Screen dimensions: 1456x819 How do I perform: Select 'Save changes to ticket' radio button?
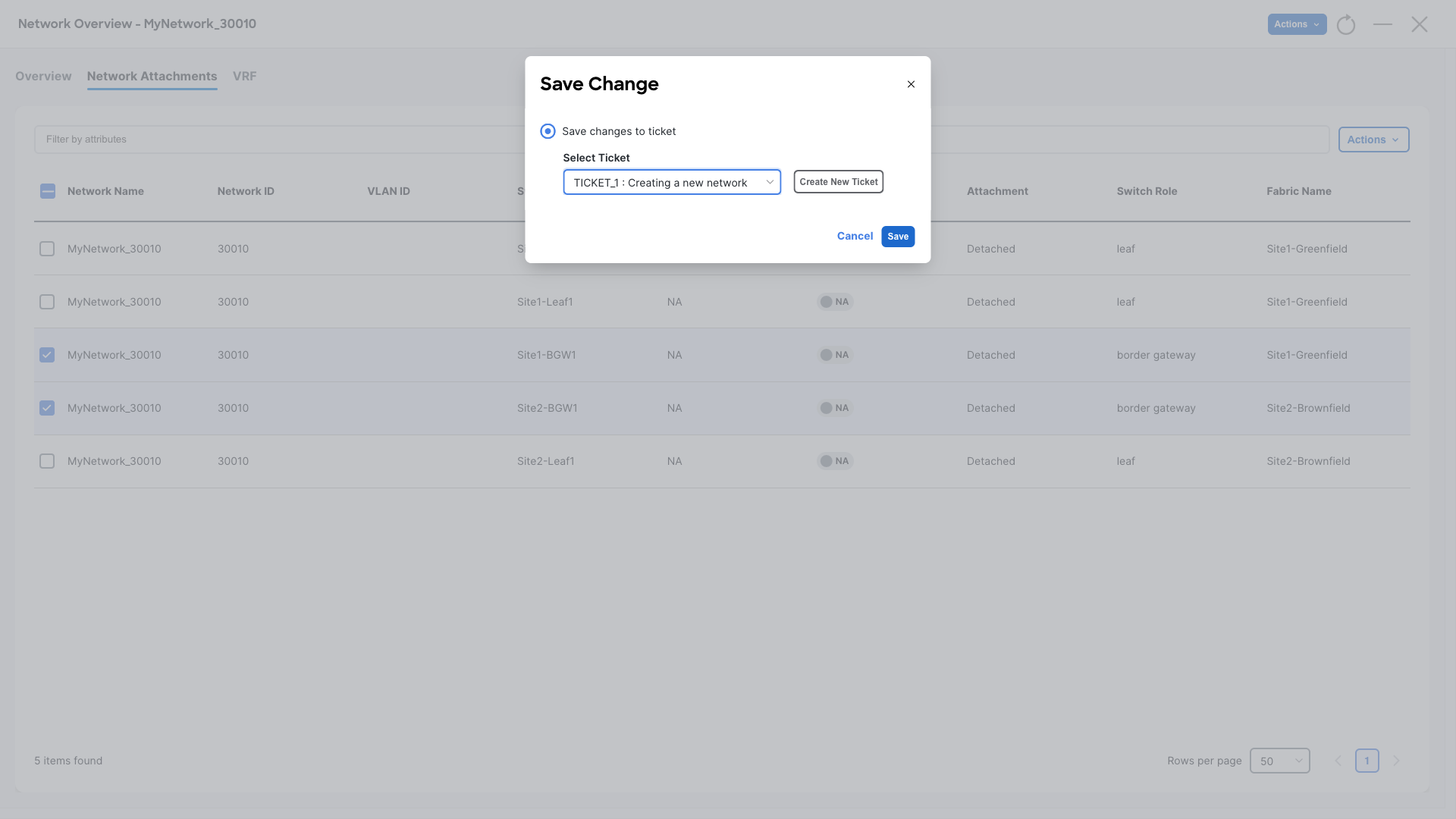[548, 131]
